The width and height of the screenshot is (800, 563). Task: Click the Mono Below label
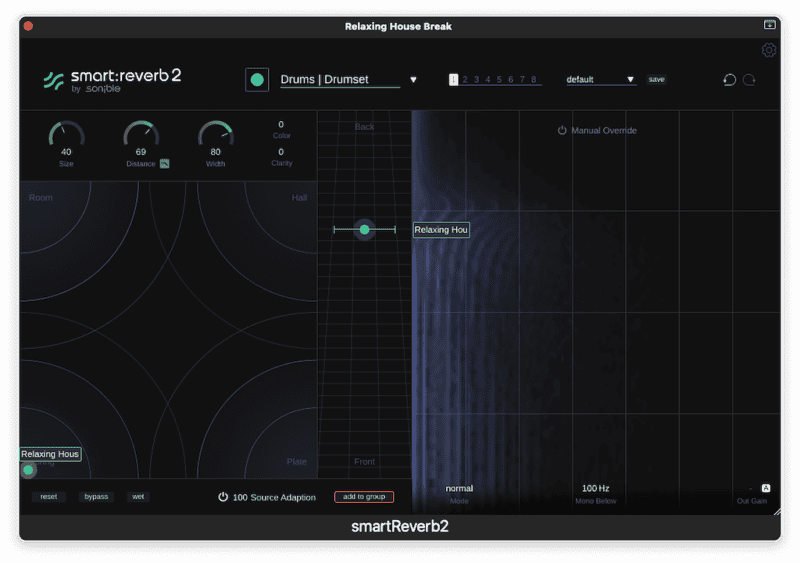tap(595, 501)
